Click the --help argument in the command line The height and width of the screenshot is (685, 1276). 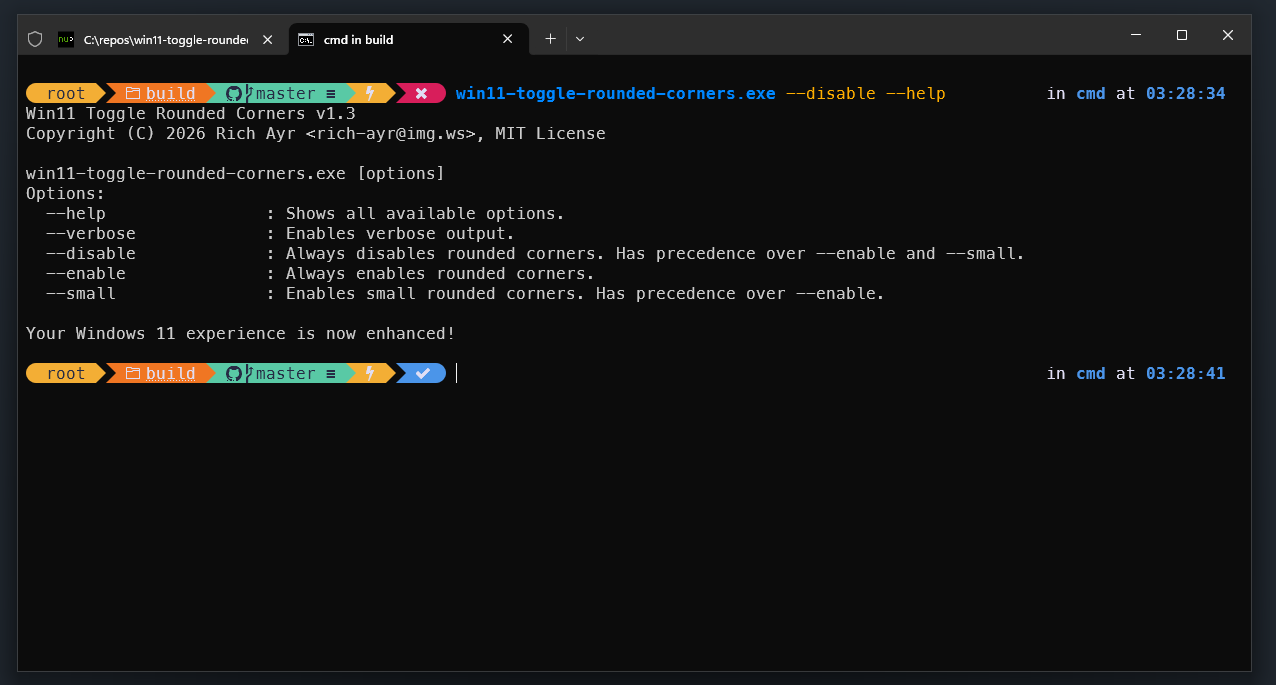[x=916, y=93]
